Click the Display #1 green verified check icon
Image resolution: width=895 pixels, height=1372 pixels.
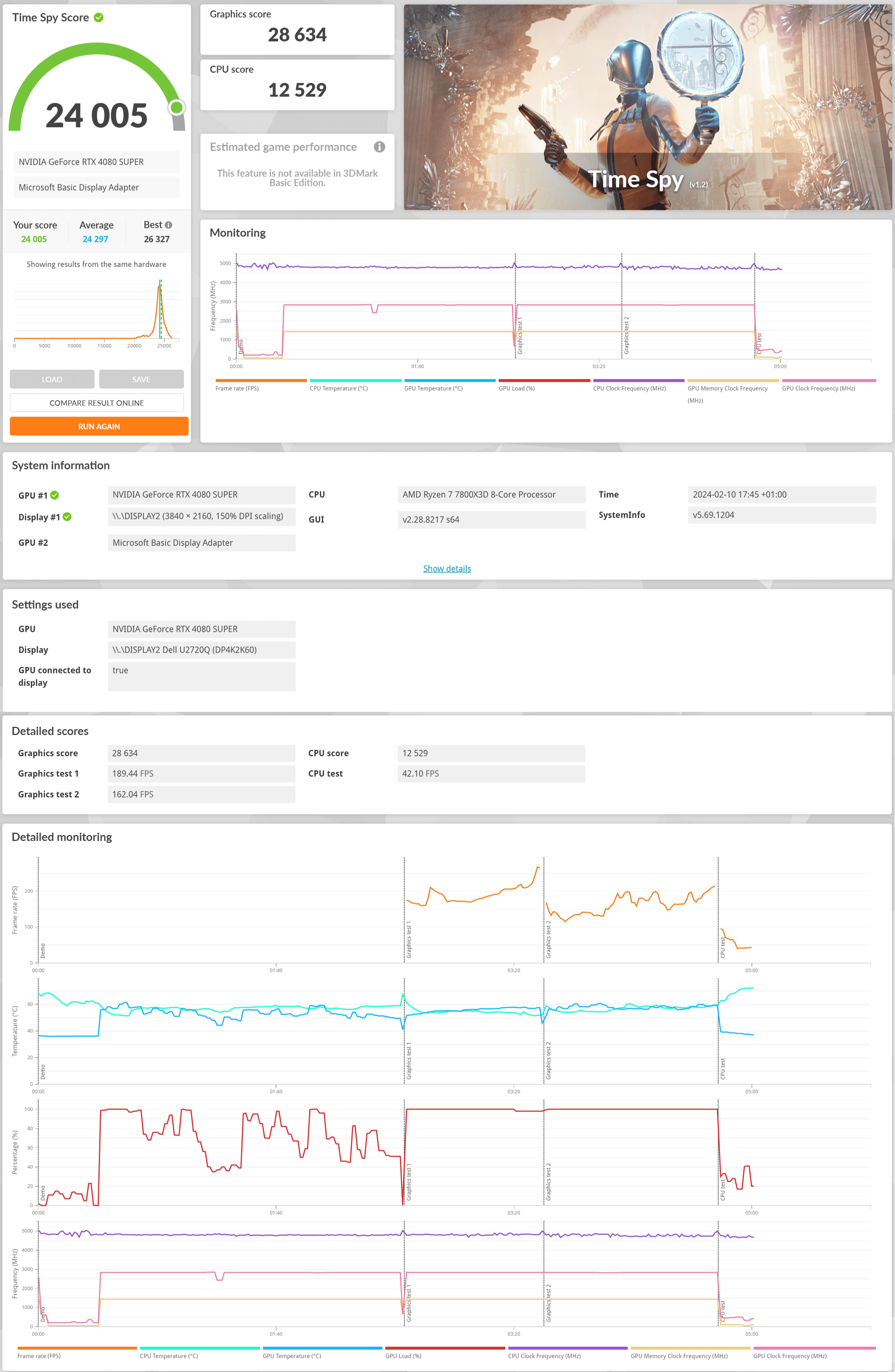(x=67, y=517)
